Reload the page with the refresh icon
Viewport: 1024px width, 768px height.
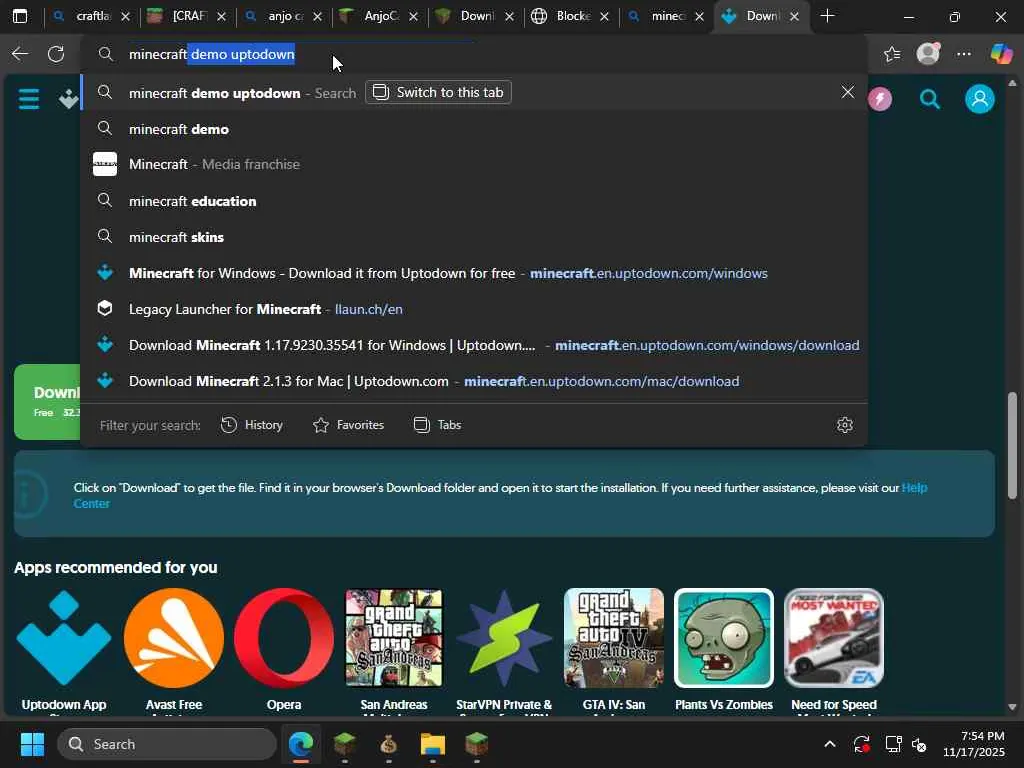click(56, 54)
